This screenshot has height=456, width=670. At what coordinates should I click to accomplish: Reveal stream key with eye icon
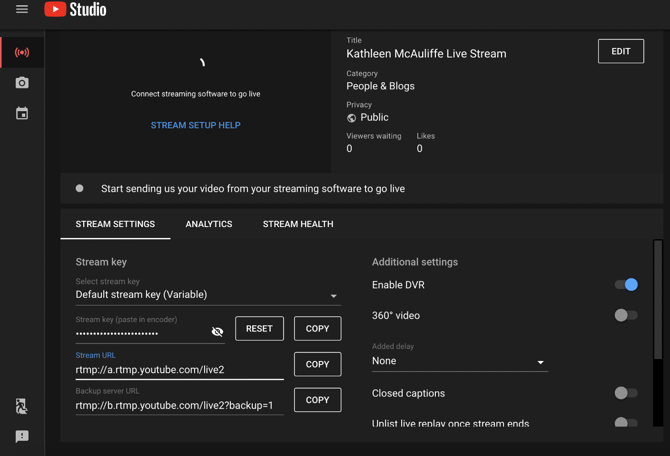coord(217,331)
